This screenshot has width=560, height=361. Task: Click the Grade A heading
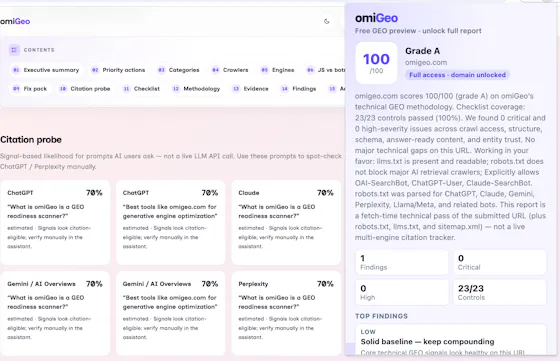click(422, 51)
